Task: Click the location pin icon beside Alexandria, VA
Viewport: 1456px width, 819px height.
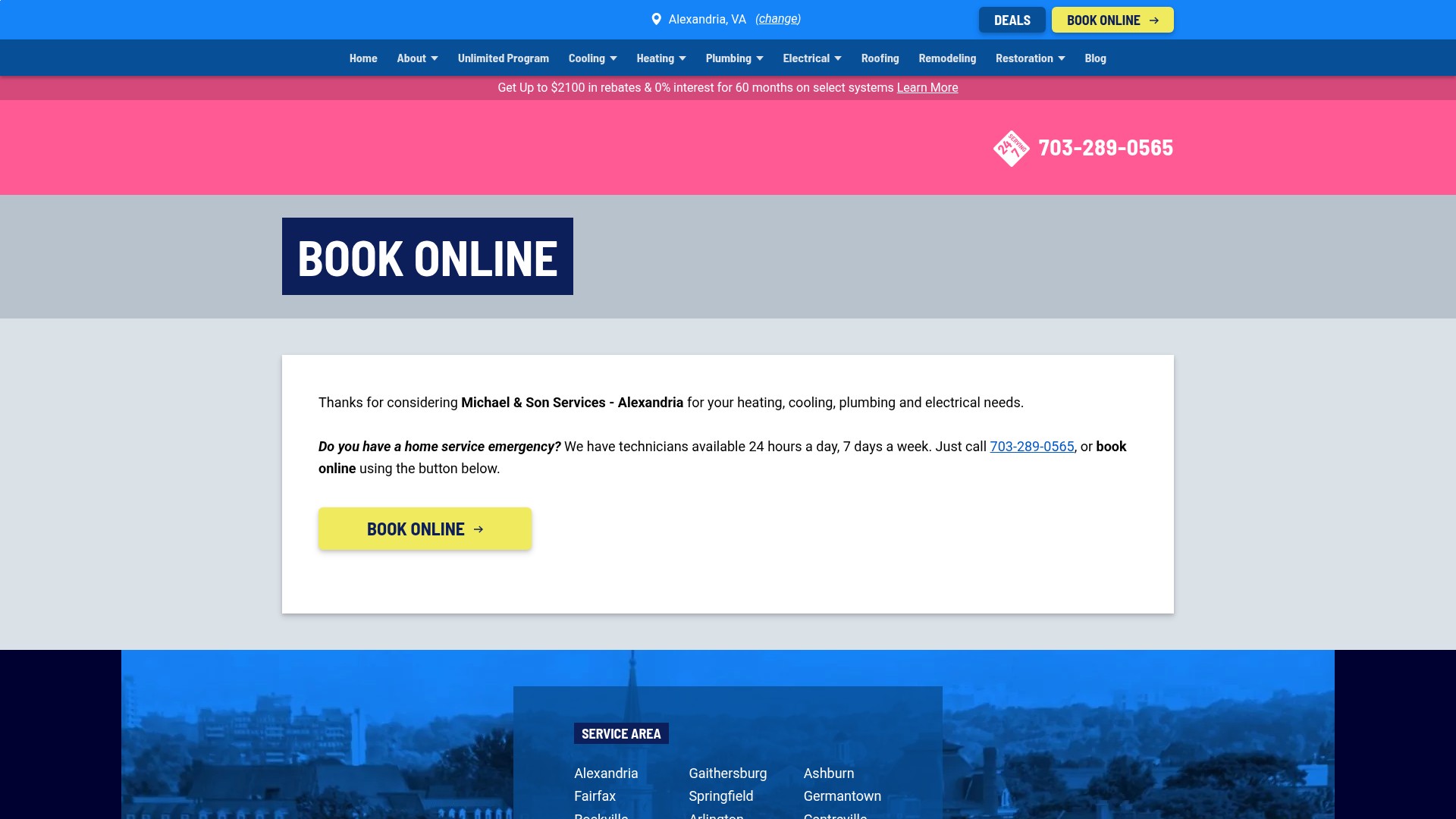Action: [657, 19]
